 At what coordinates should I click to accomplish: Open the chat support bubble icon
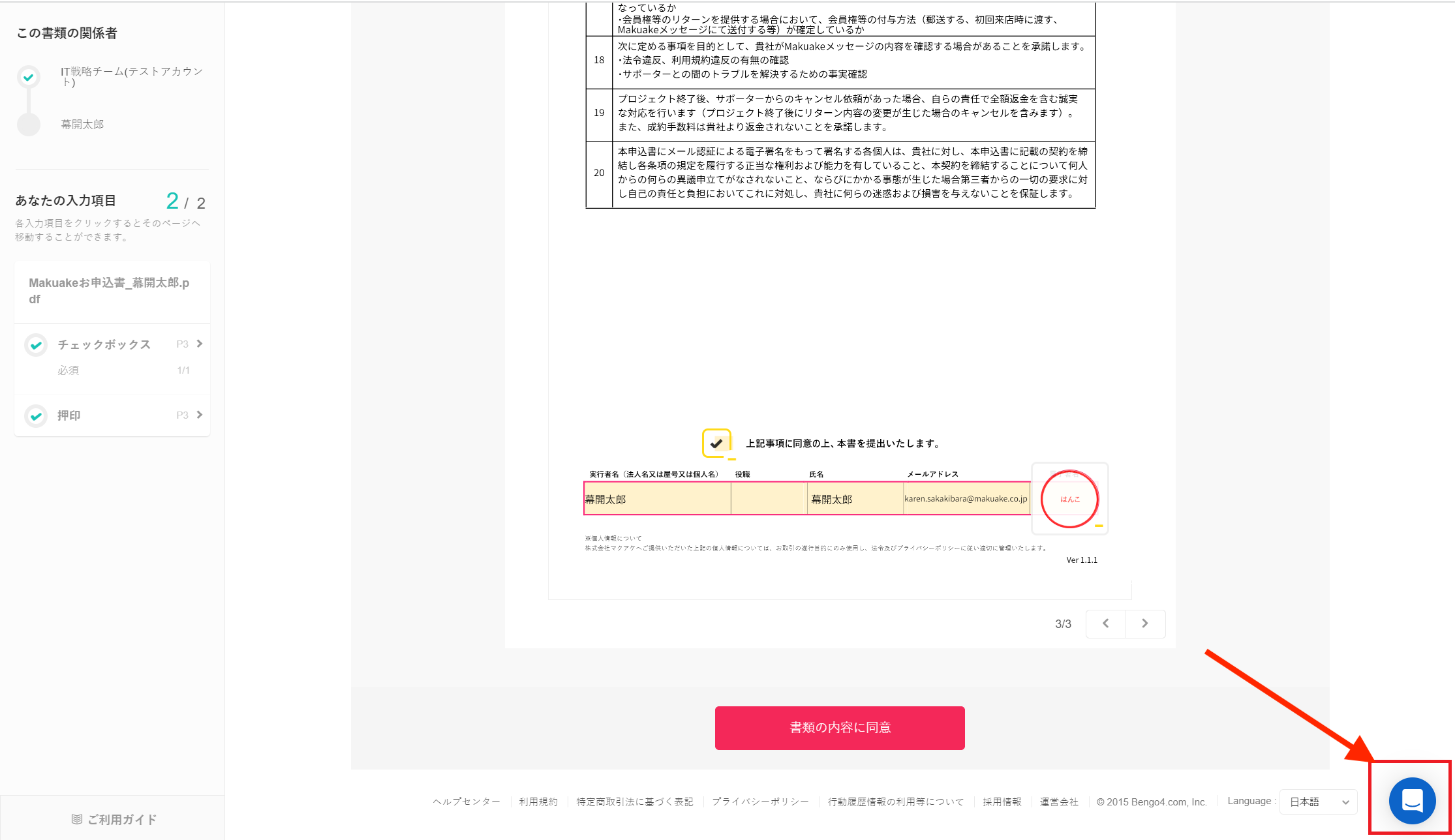coord(1412,800)
